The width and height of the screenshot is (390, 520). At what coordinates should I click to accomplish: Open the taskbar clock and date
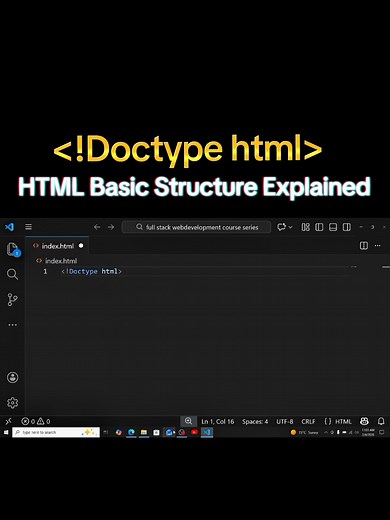pos(368,432)
